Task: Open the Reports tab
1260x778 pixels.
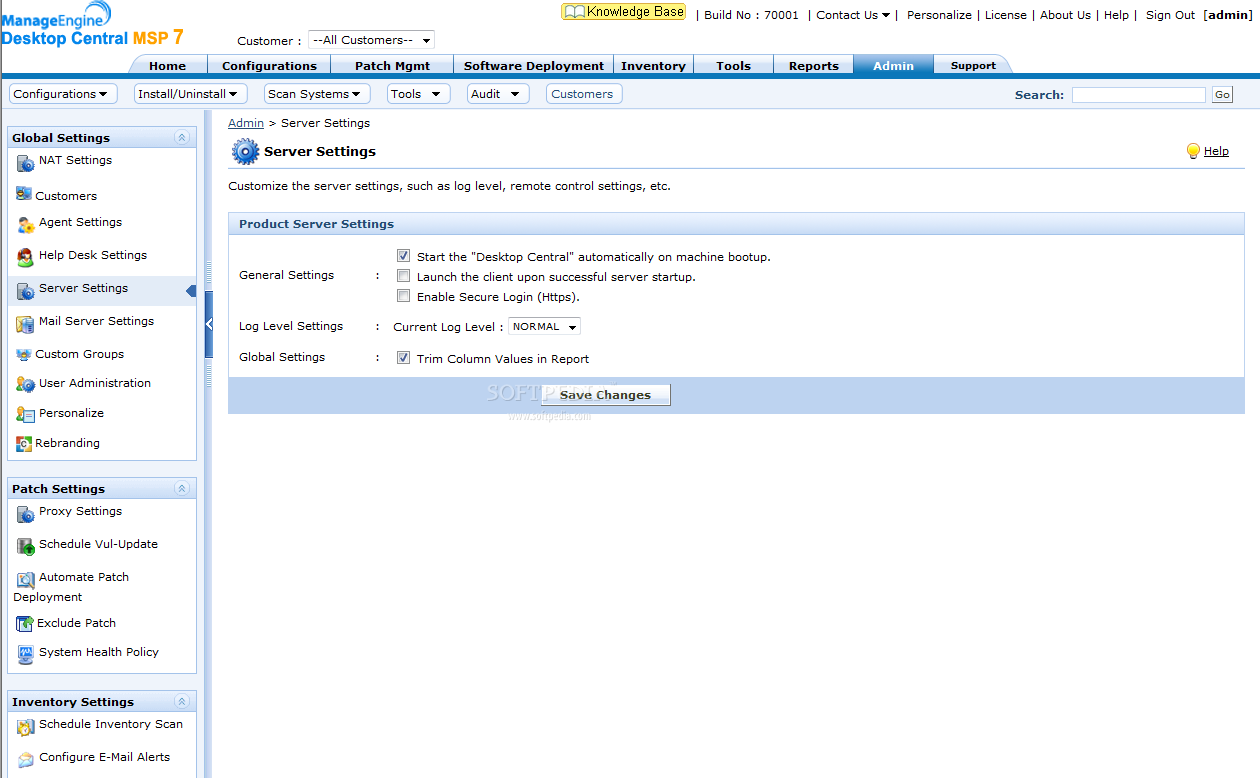Action: [x=814, y=65]
